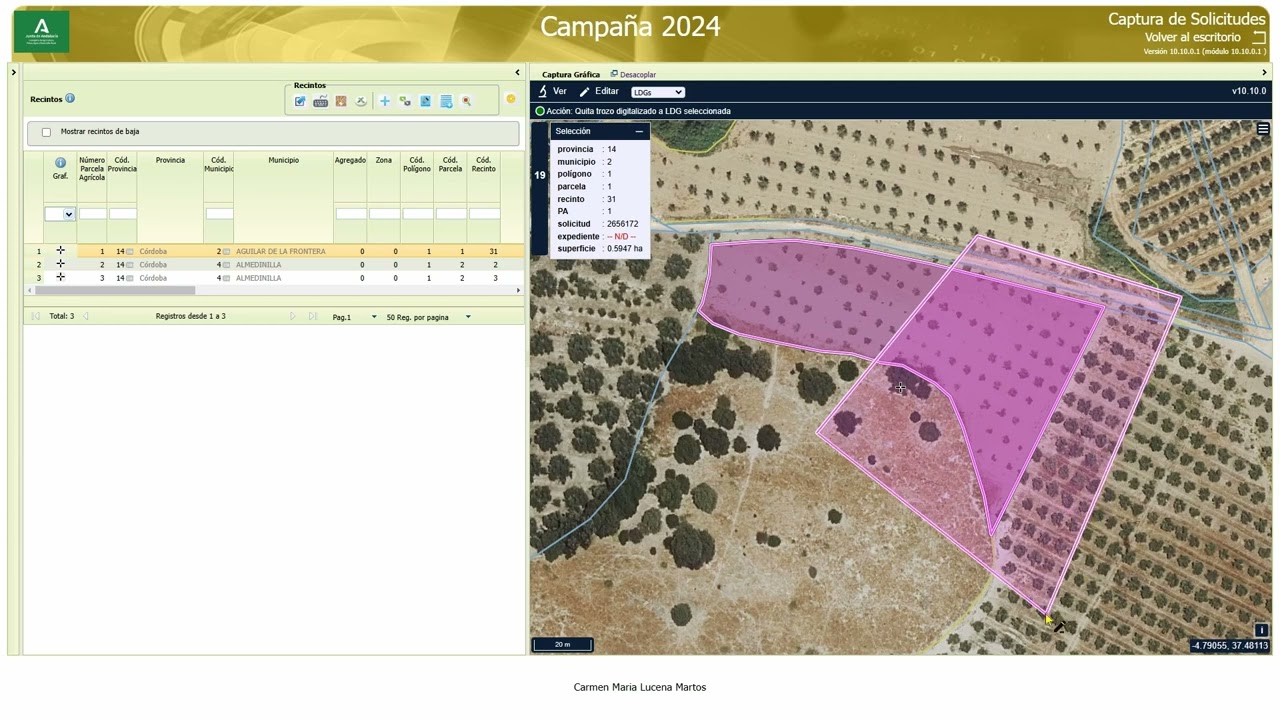The width and height of the screenshot is (1280, 720).
Task: Click the Municipio column header
Action: pos(283,160)
